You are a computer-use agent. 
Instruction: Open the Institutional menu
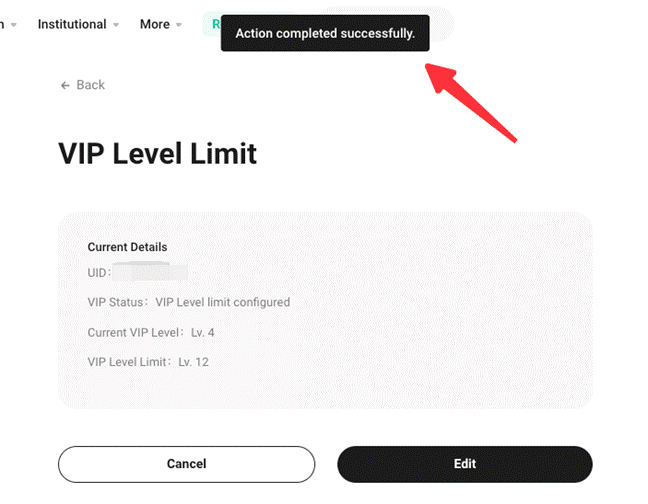(72, 24)
